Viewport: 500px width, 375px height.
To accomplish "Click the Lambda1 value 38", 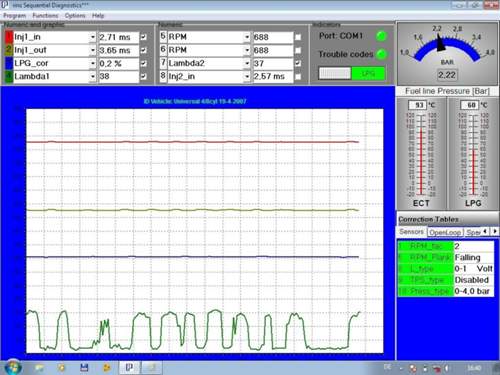I will 119,76.
